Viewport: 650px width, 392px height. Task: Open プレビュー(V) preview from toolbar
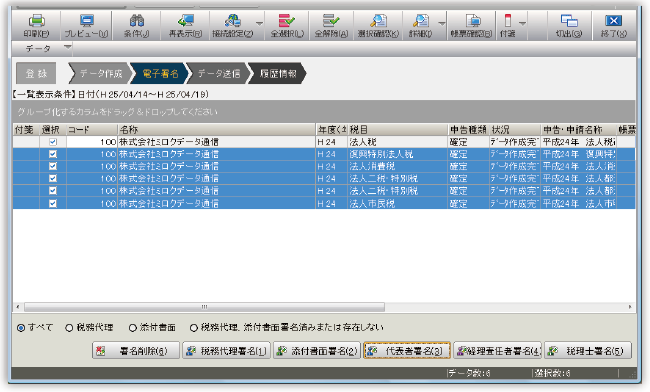86,21
